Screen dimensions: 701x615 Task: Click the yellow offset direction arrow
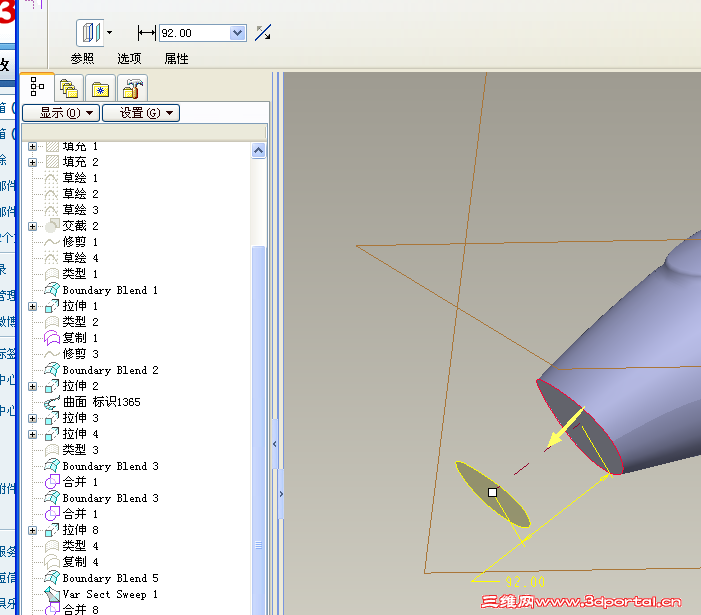pyautogui.click(x=565, y=428)
